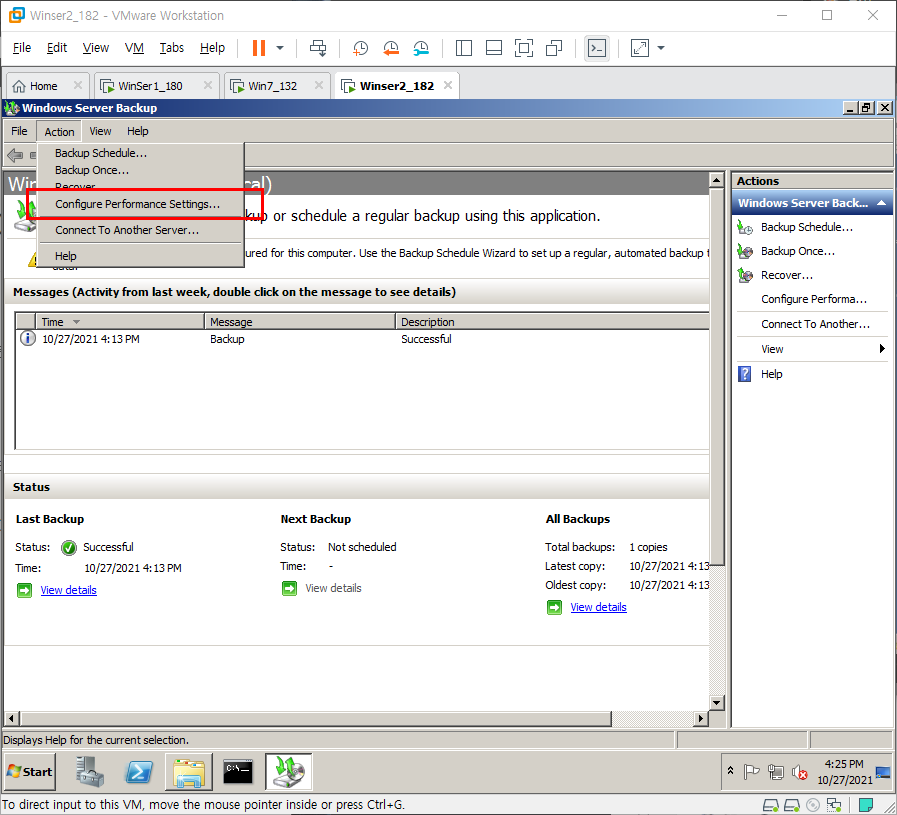
Task: Select Configure Performance Settings menu entry
Action: (141, 204)
